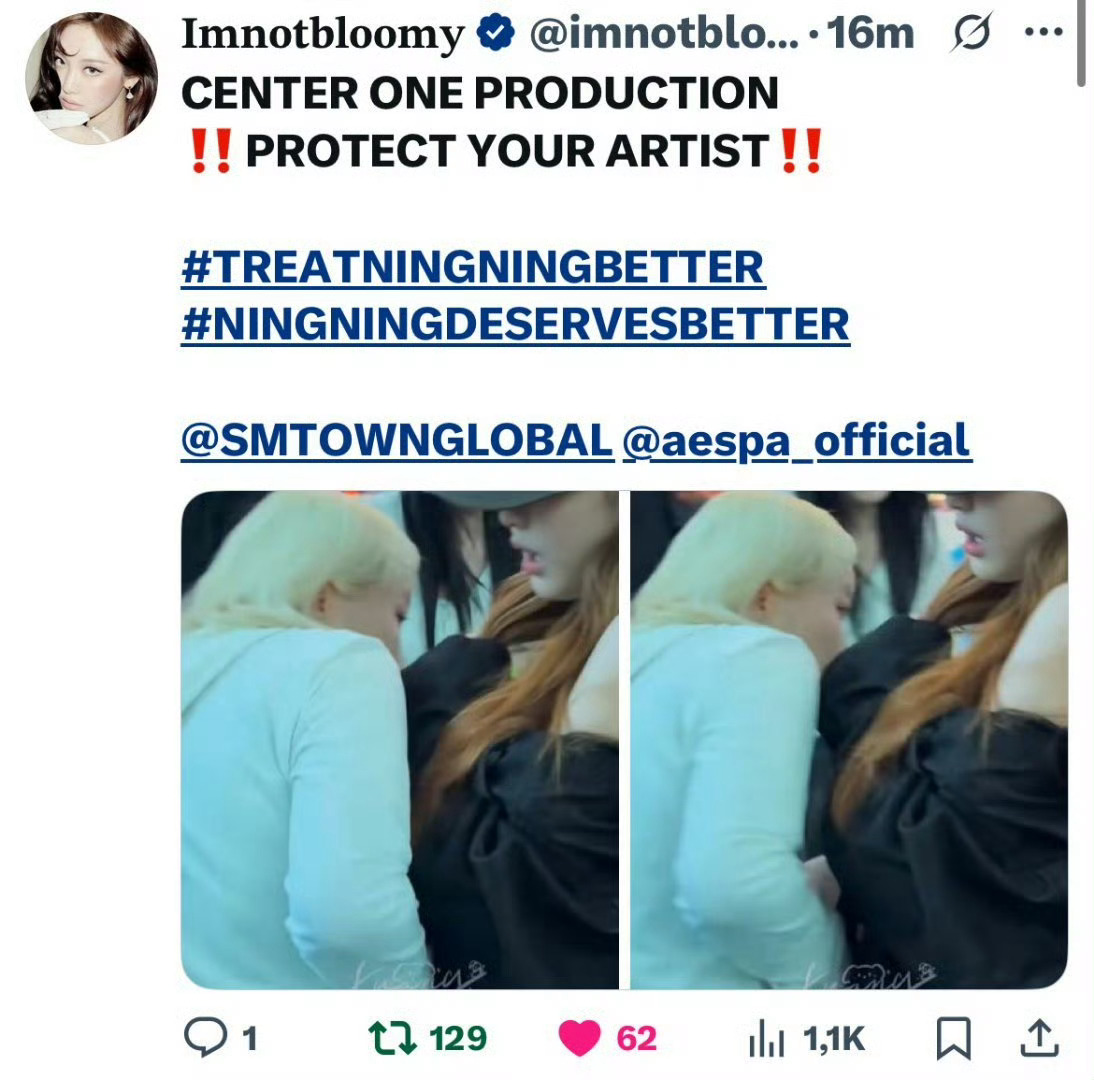Open the share upload icon
1094x1080 pixels.
(1040, 1038)
